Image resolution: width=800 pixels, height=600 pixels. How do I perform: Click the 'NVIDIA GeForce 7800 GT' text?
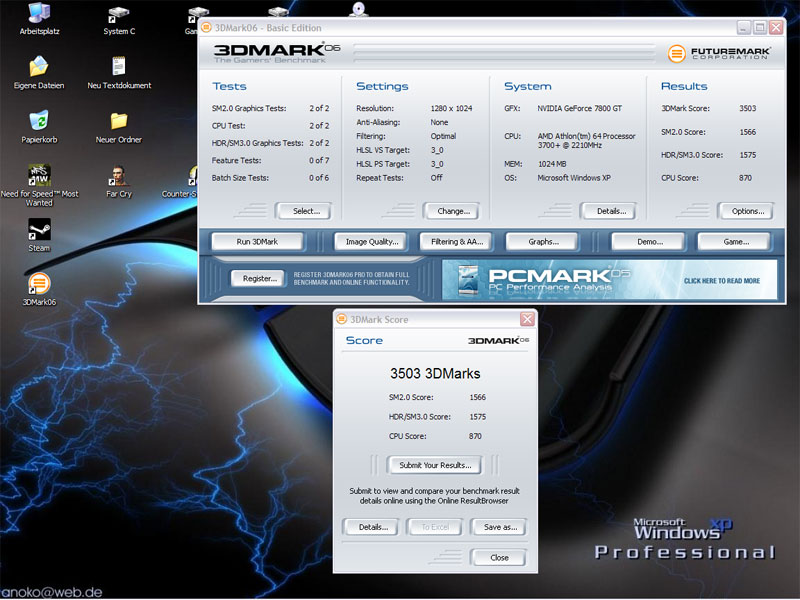579,108
